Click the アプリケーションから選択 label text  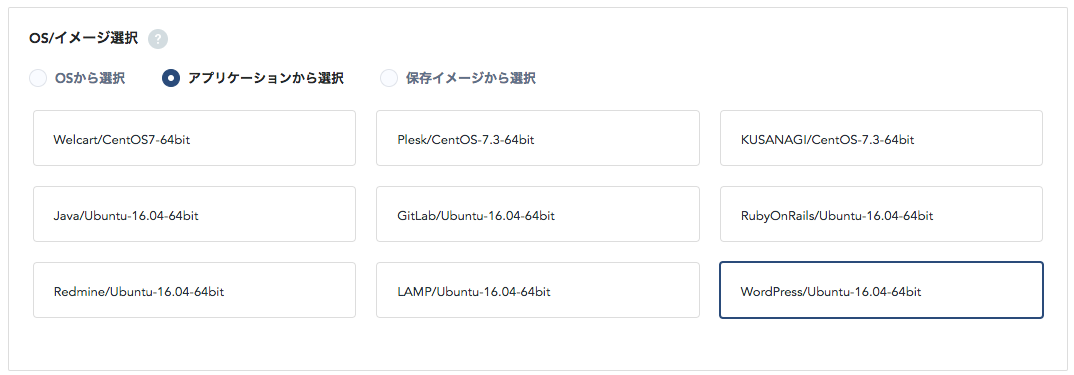(266, 78)
